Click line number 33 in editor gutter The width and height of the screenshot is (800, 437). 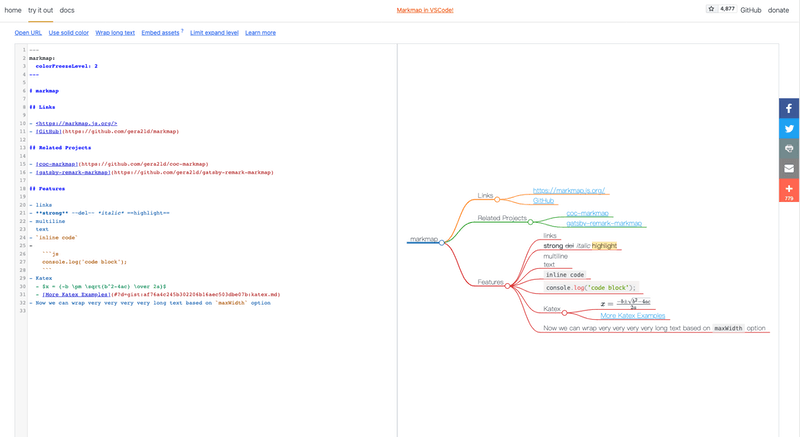[x=22, y=311]
